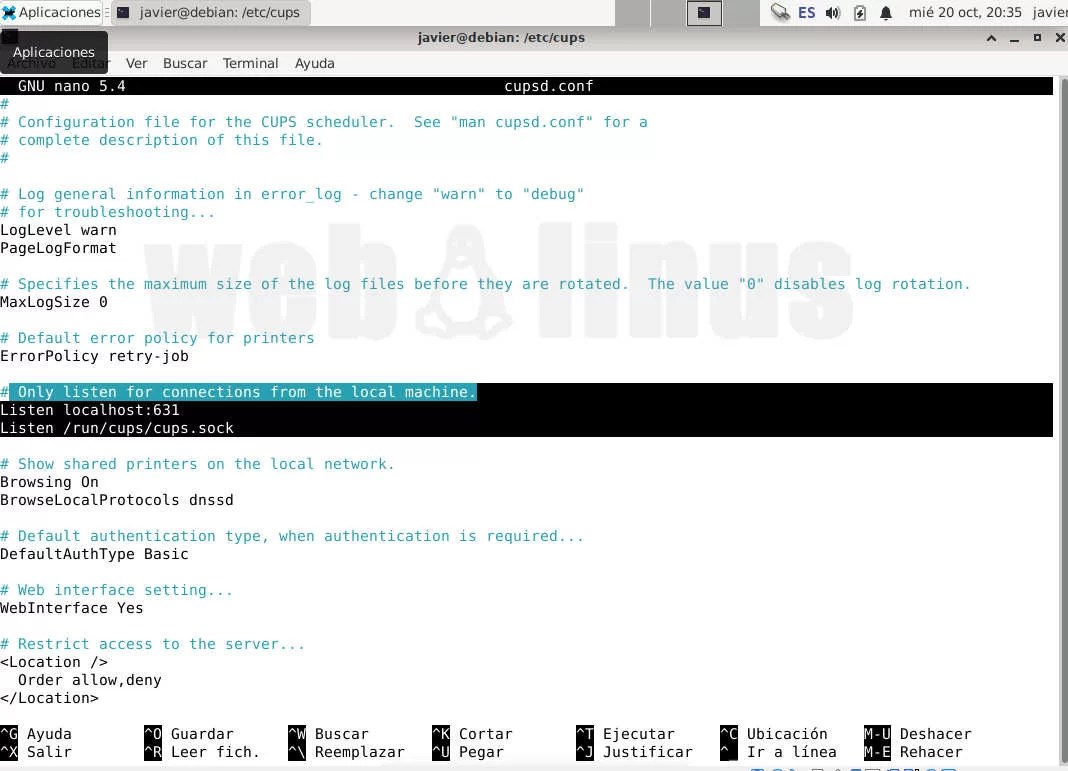Image resolution: width=1068 pixels, height=771 pixels.
Task: Click the Guardar shortcut in nano's bar
Action: [203, 733]
